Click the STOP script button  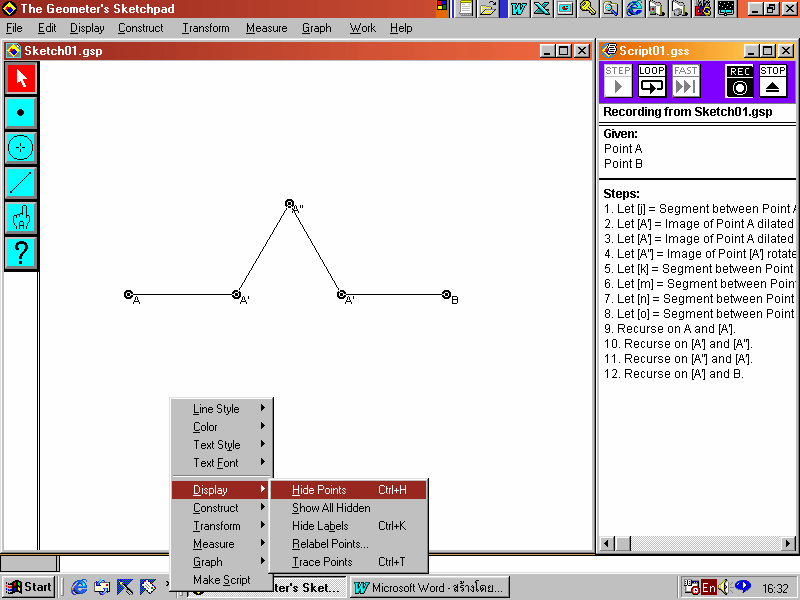tap(772, 81)
